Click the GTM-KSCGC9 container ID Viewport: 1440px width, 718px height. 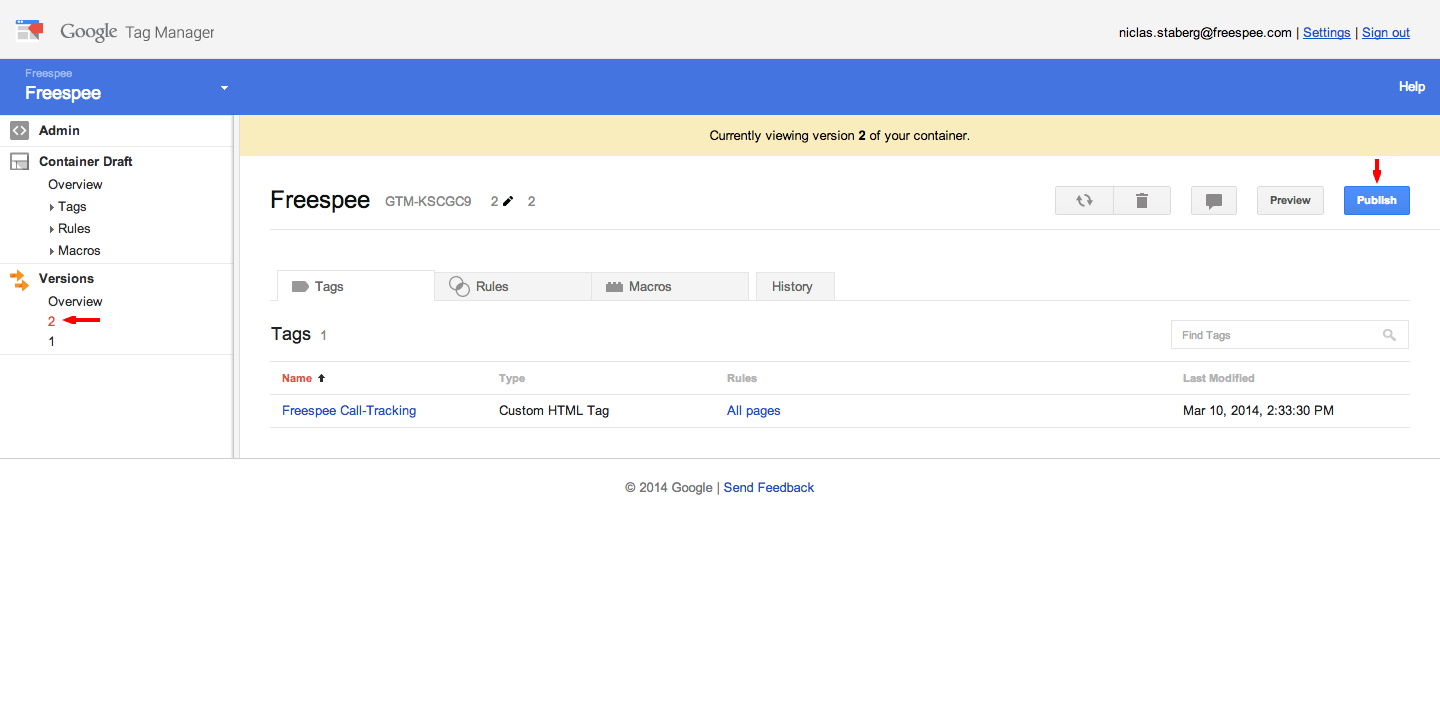click(428, 201)
